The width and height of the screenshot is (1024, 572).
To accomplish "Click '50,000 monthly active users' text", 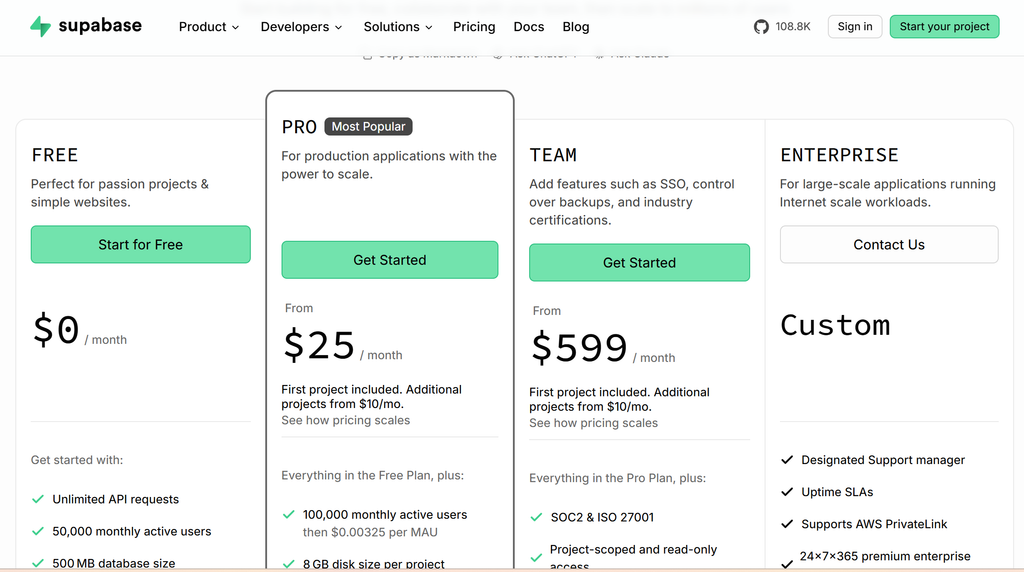I will click(132, 531).
